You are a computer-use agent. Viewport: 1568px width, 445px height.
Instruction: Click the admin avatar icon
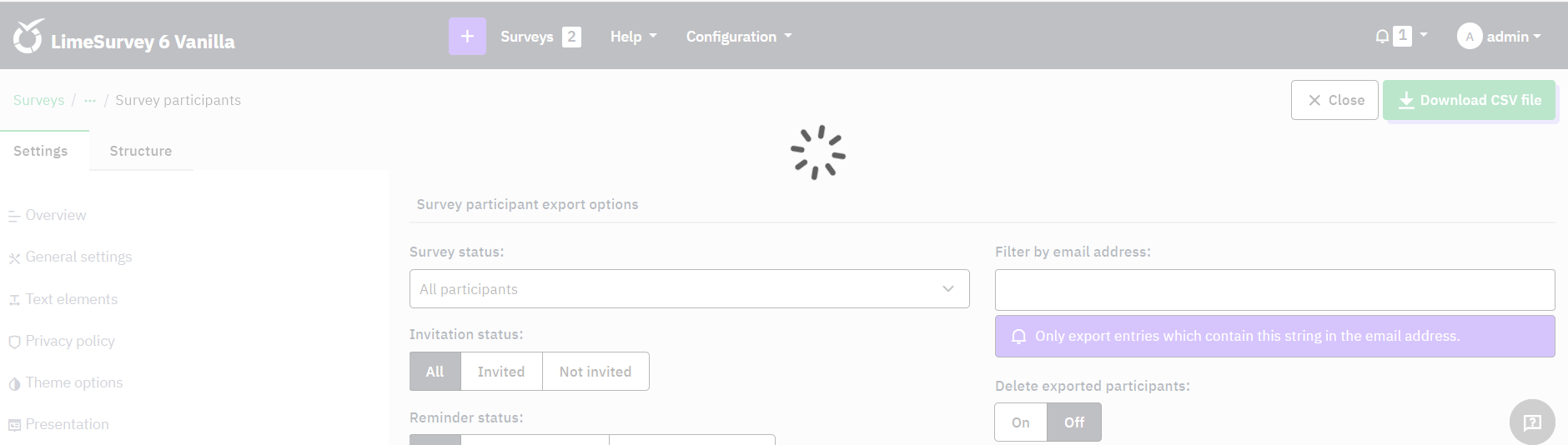1469,37
